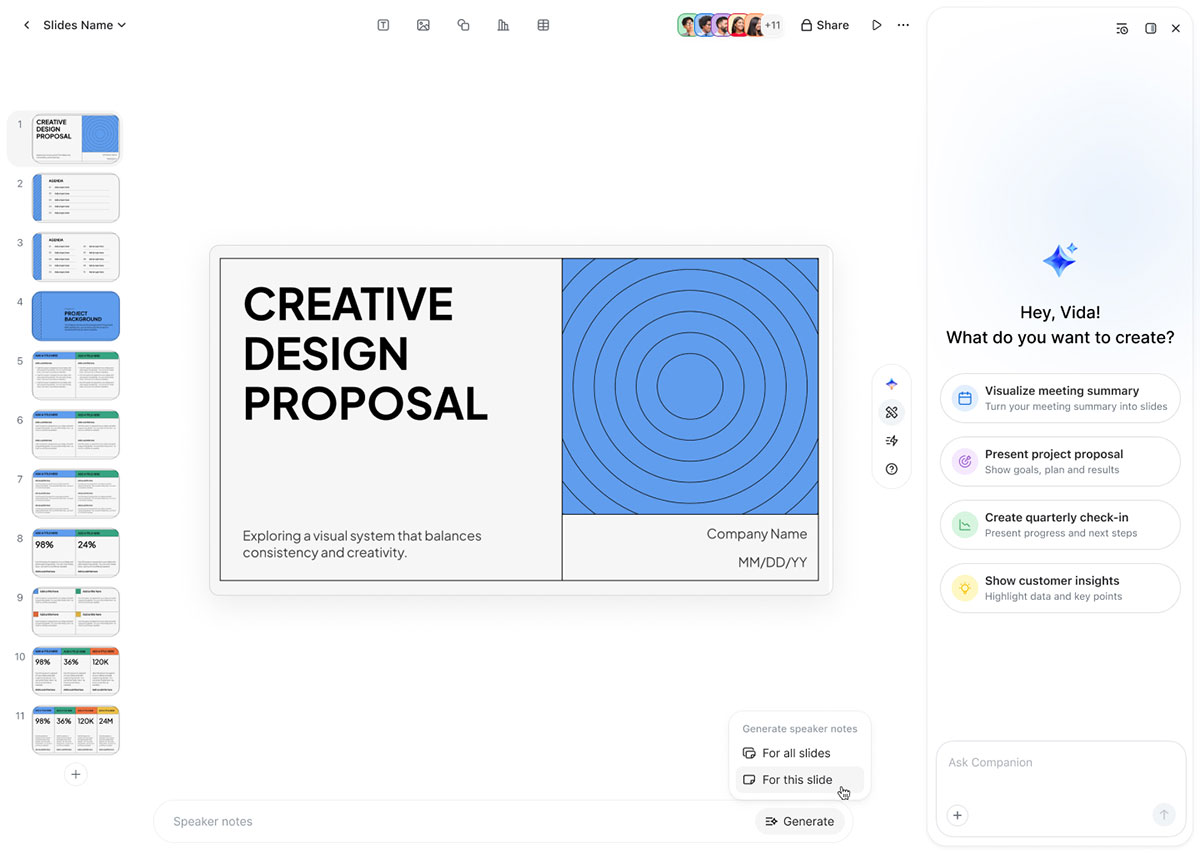Viewport: 1200px width, 853px height.
Task: Select slide 7 thumbnail
Action: click(76, 493)
